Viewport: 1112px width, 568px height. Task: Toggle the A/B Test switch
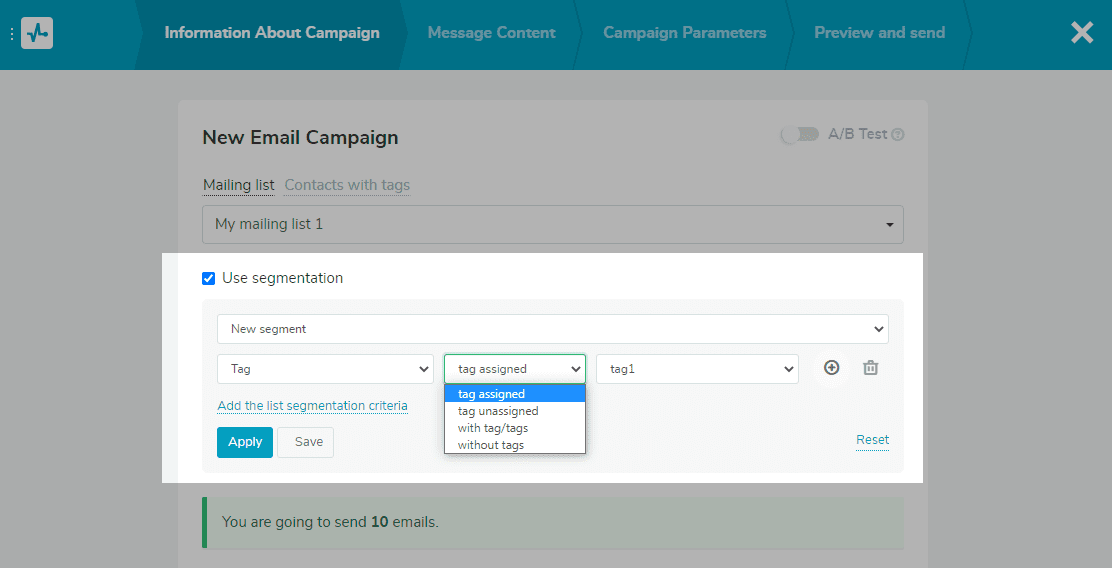coord(799,135)
